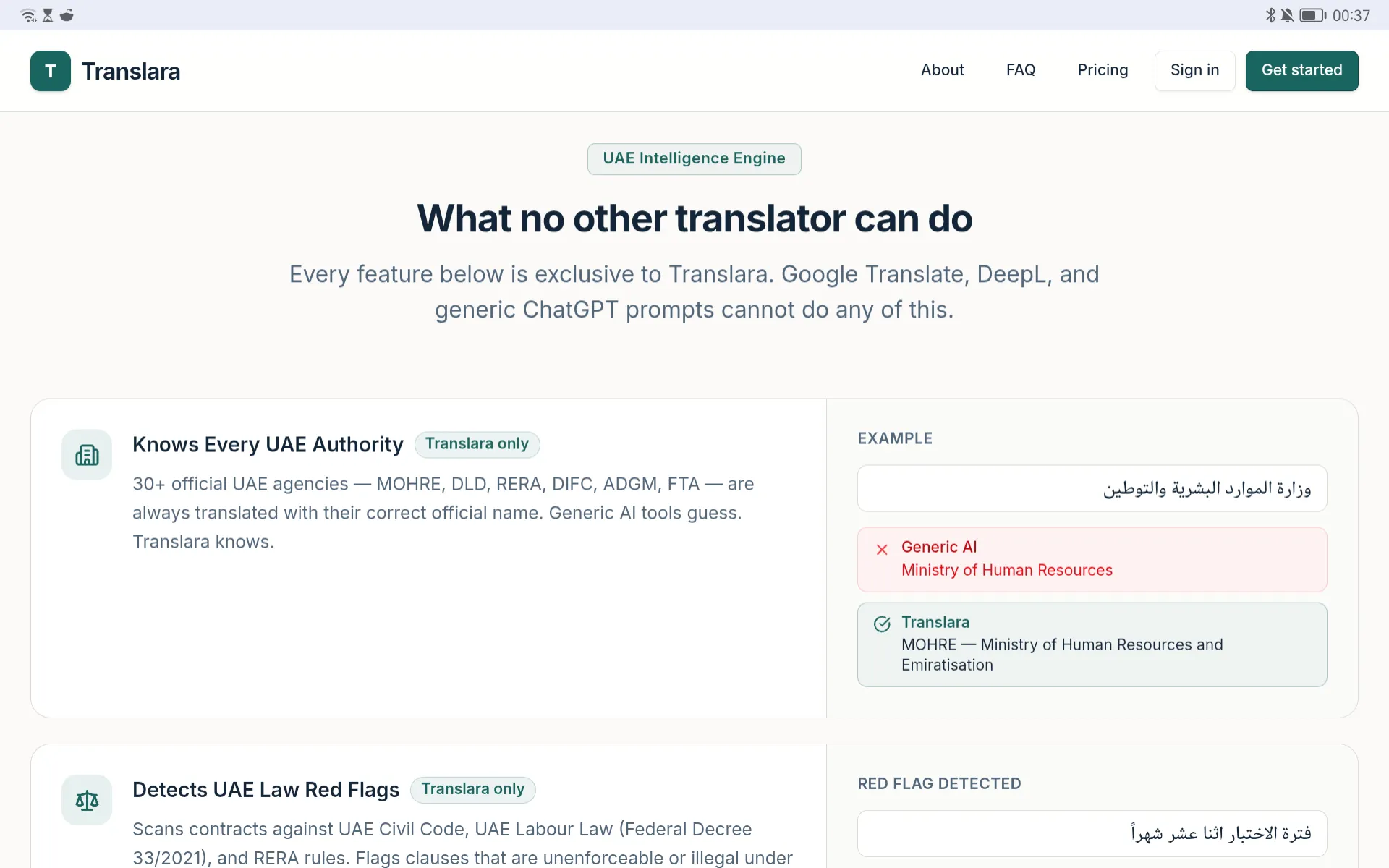Click the Get started button

pos(1301,71)
